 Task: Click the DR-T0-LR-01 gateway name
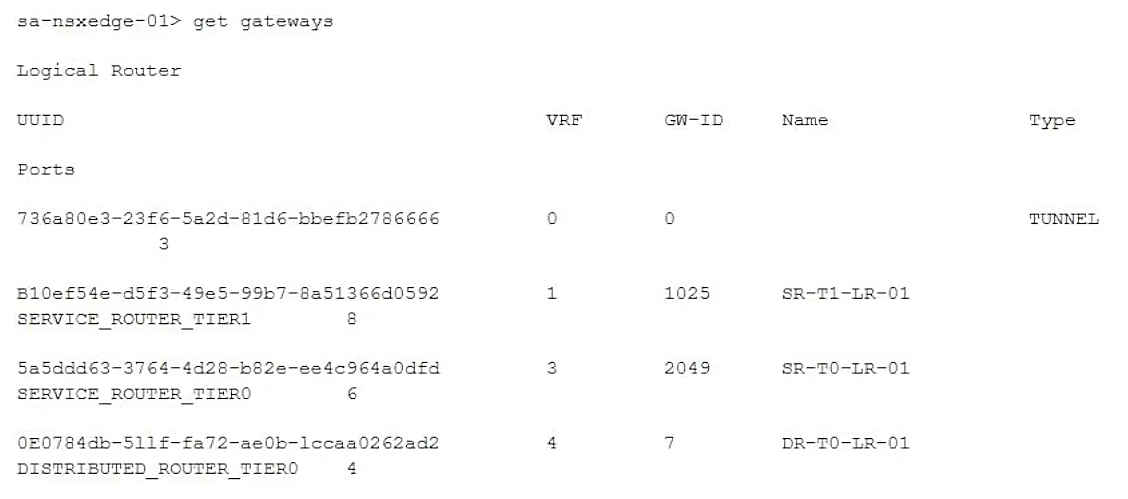pos(846,443)
